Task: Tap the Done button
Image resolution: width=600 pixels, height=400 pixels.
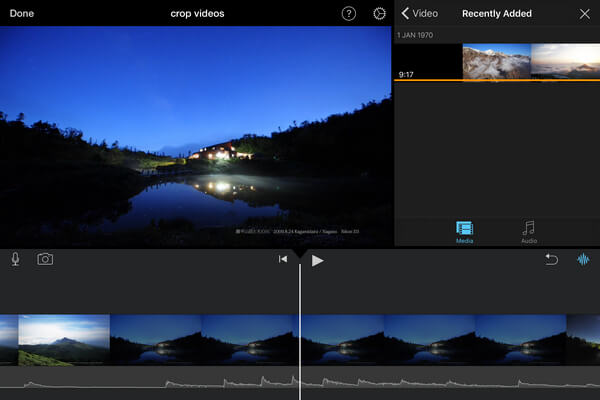Action: (22, 14)
